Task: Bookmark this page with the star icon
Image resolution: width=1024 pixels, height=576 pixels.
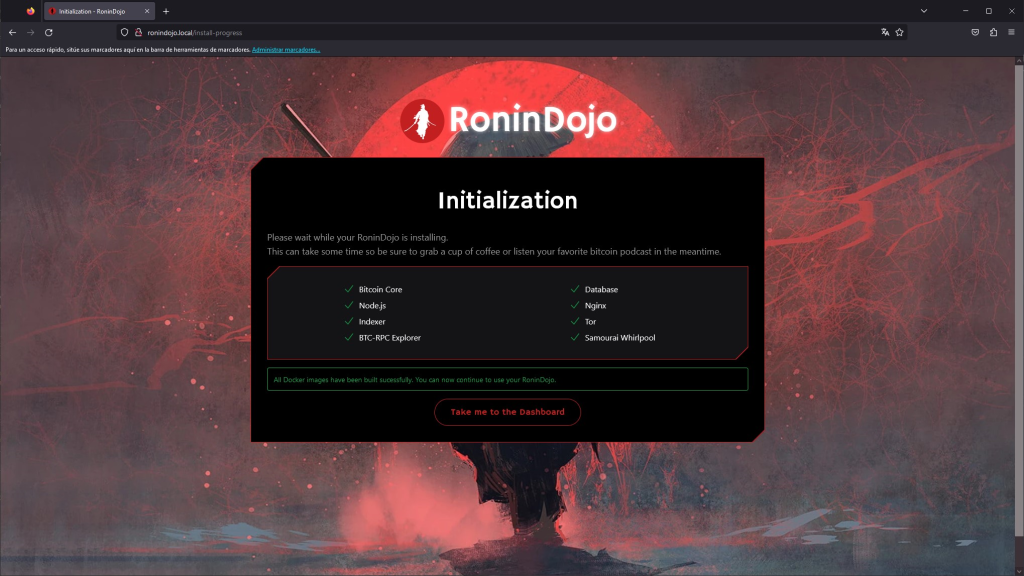Action: pos(899,32)
